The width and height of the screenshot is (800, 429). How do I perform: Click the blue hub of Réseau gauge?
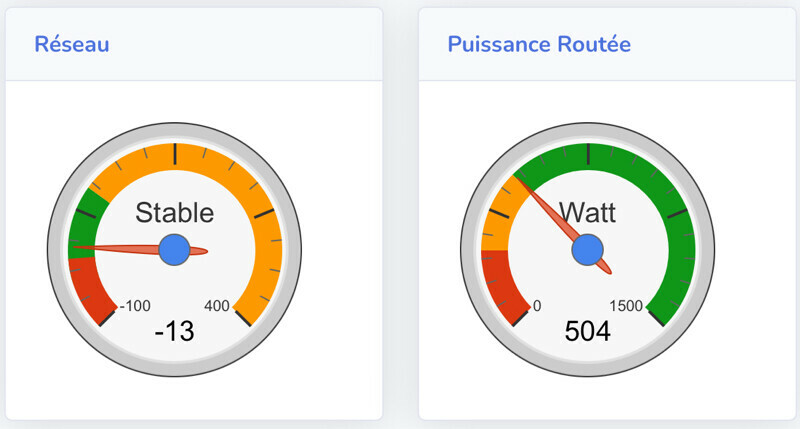(174, 250)
